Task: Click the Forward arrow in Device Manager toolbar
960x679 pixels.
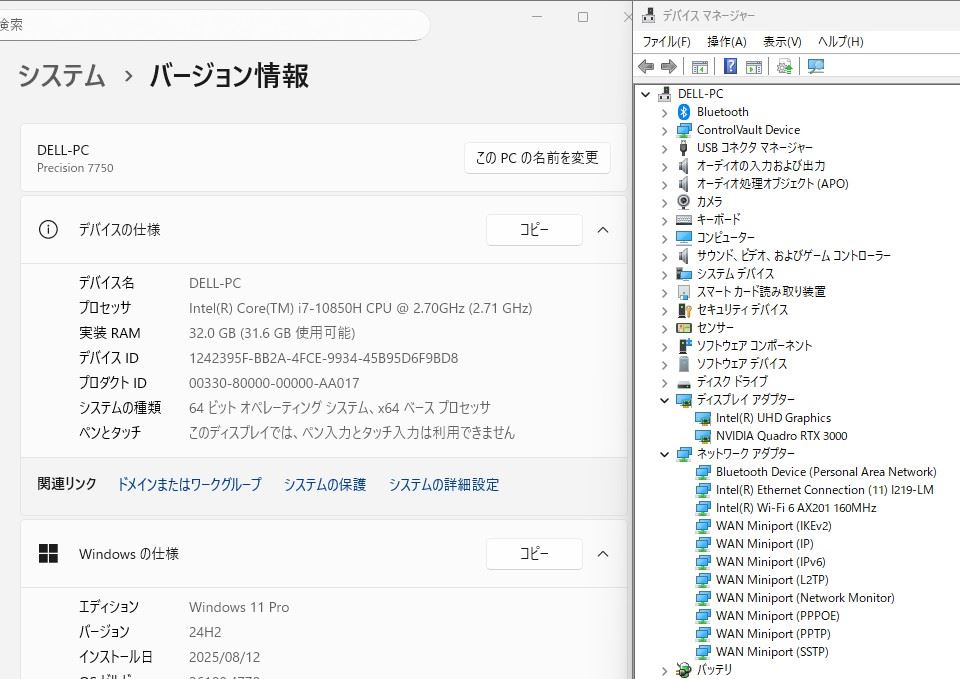Action: point(669,66)
